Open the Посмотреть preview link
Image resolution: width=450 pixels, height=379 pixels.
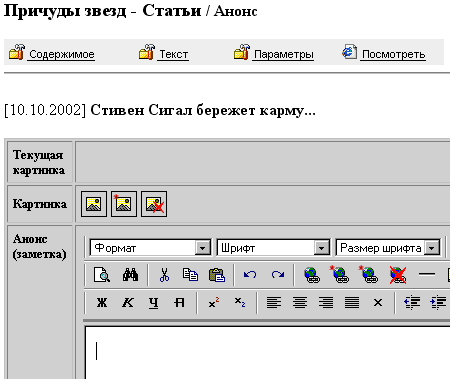(x=394, y=54)
